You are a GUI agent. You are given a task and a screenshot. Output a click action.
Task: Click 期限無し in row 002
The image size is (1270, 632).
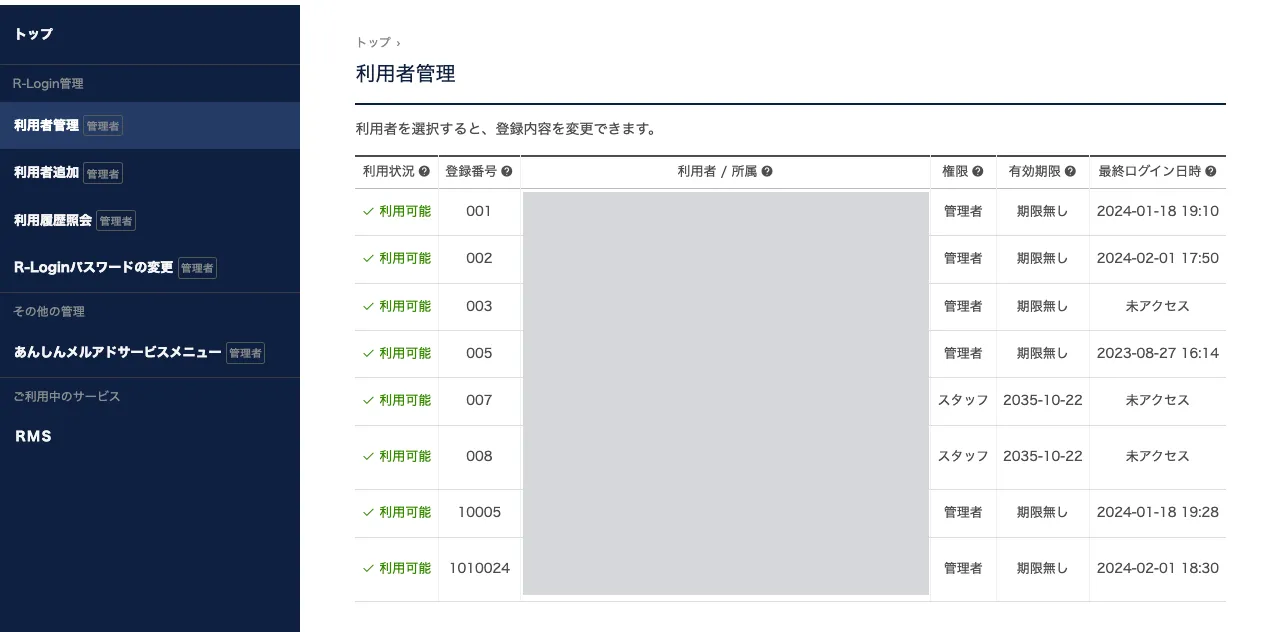tap(1043, 258)
